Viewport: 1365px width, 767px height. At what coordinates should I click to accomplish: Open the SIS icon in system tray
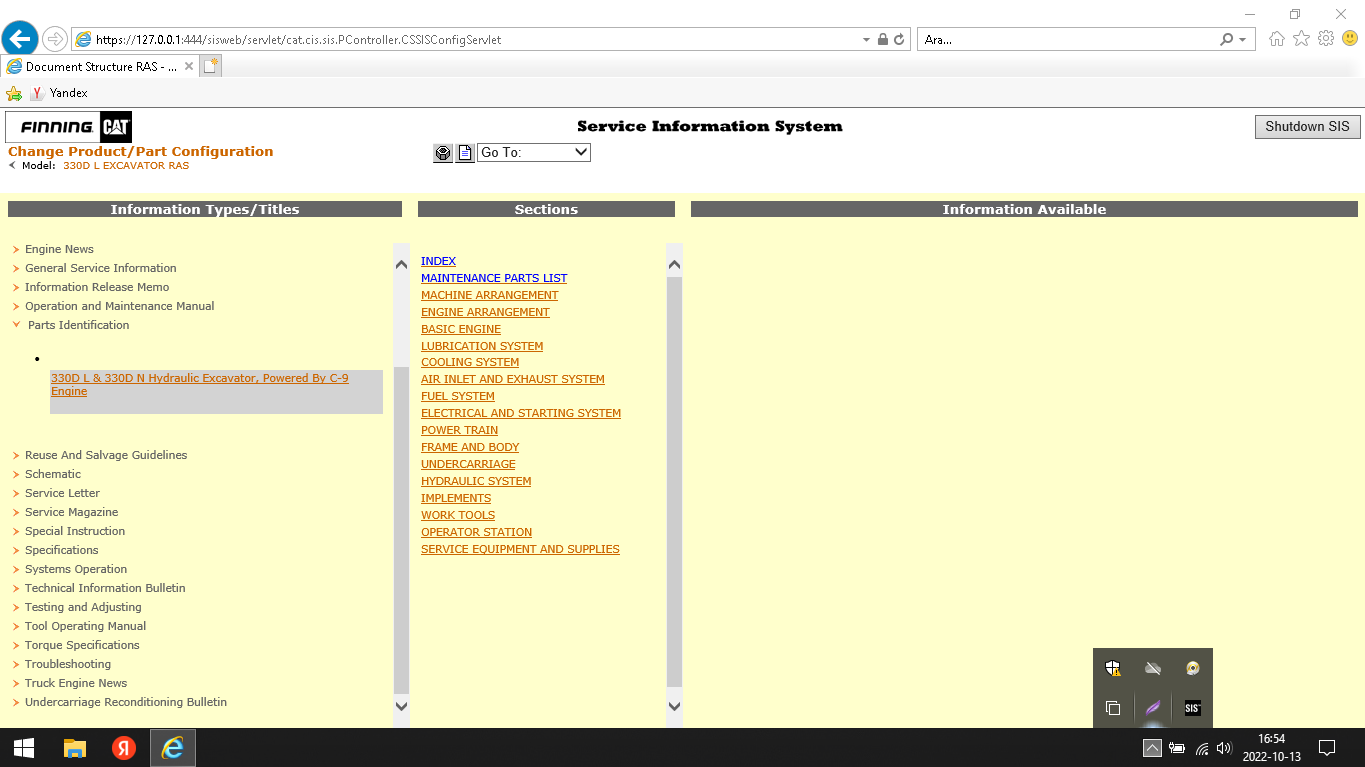(1192, 708)
